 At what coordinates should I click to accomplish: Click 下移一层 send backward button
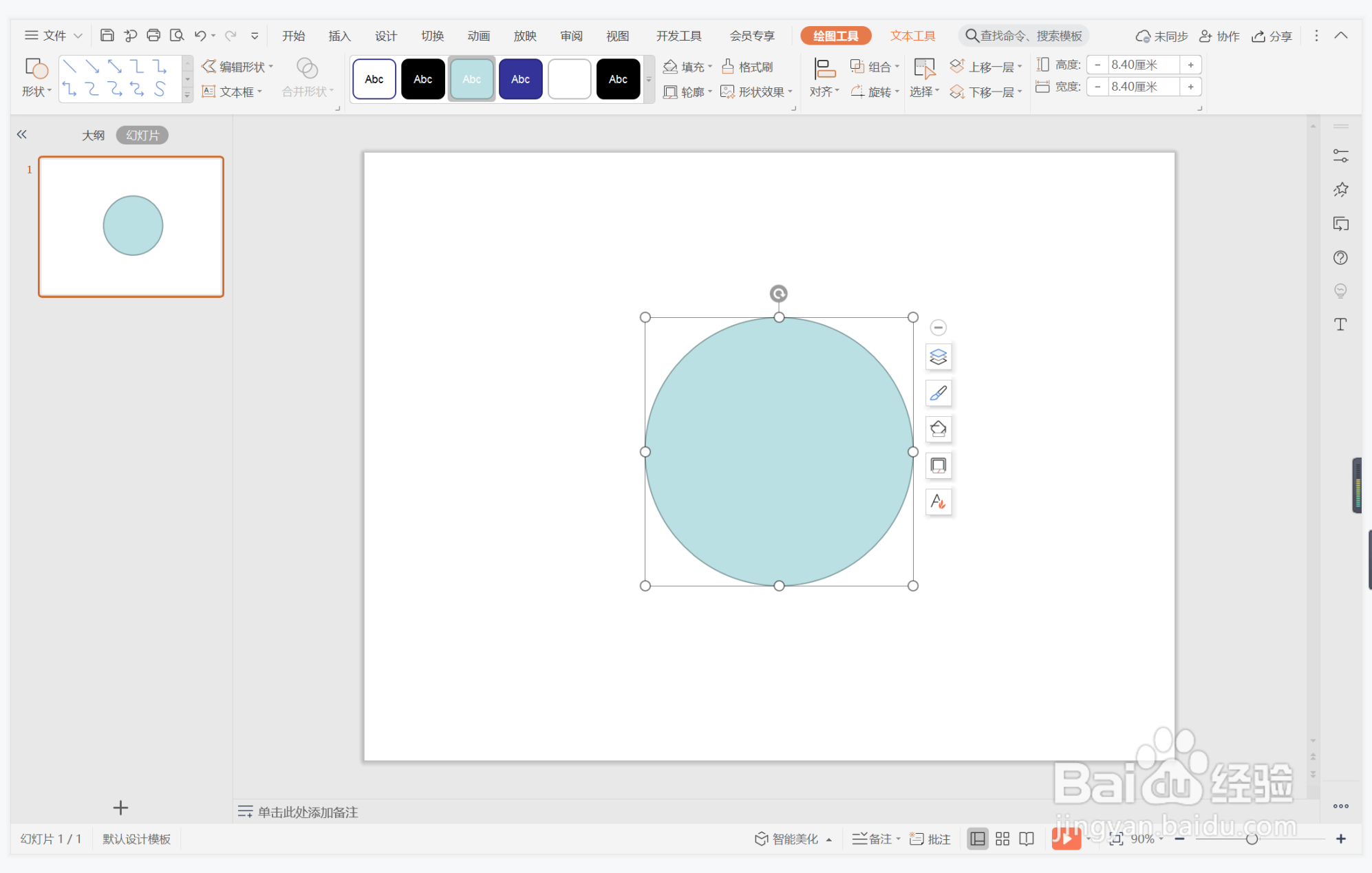click(x=985, y=91)
